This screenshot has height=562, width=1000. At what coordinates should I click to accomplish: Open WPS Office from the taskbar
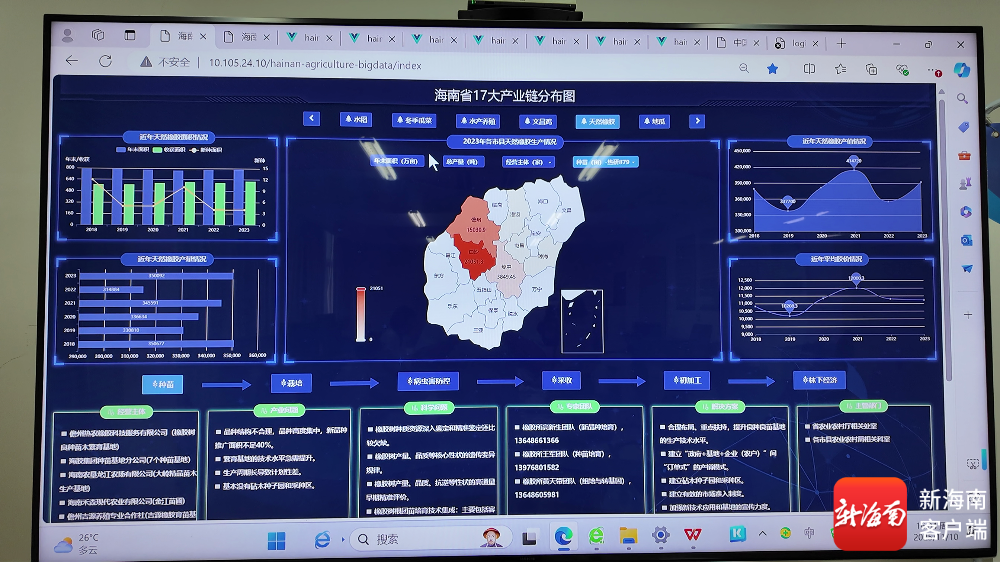(x=692, y=536)
